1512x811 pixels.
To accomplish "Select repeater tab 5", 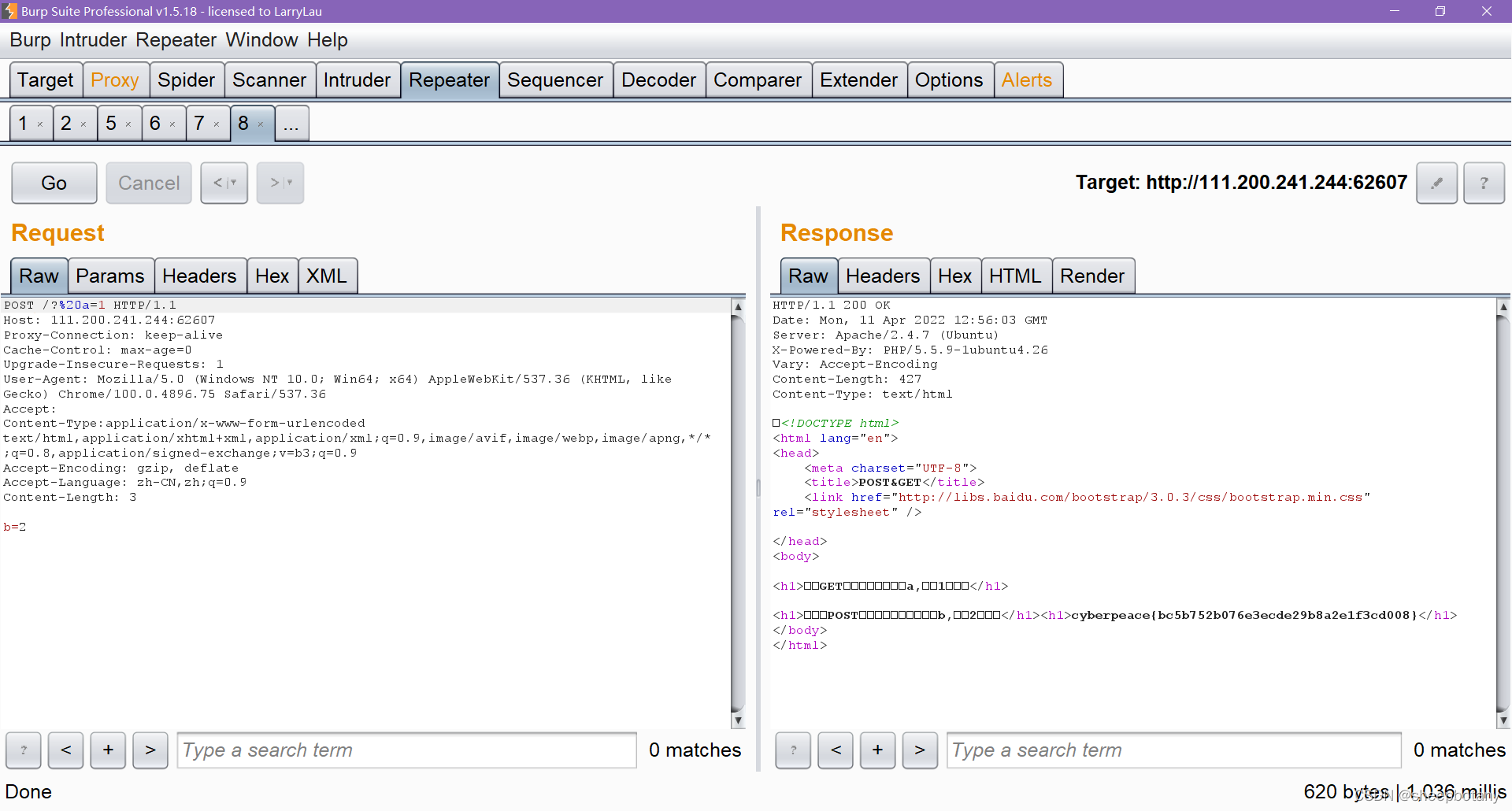I will click(x=111, y=124).
